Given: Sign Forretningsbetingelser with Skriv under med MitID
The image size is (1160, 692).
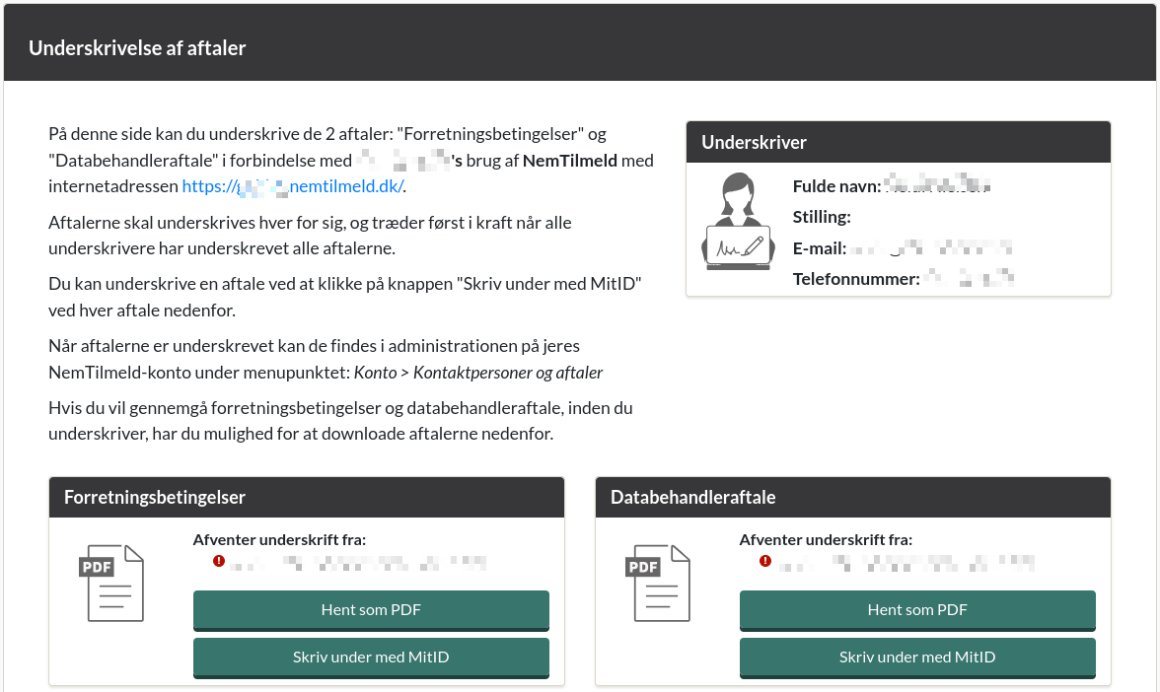Looking at the screenshot, I should [371, 657].
